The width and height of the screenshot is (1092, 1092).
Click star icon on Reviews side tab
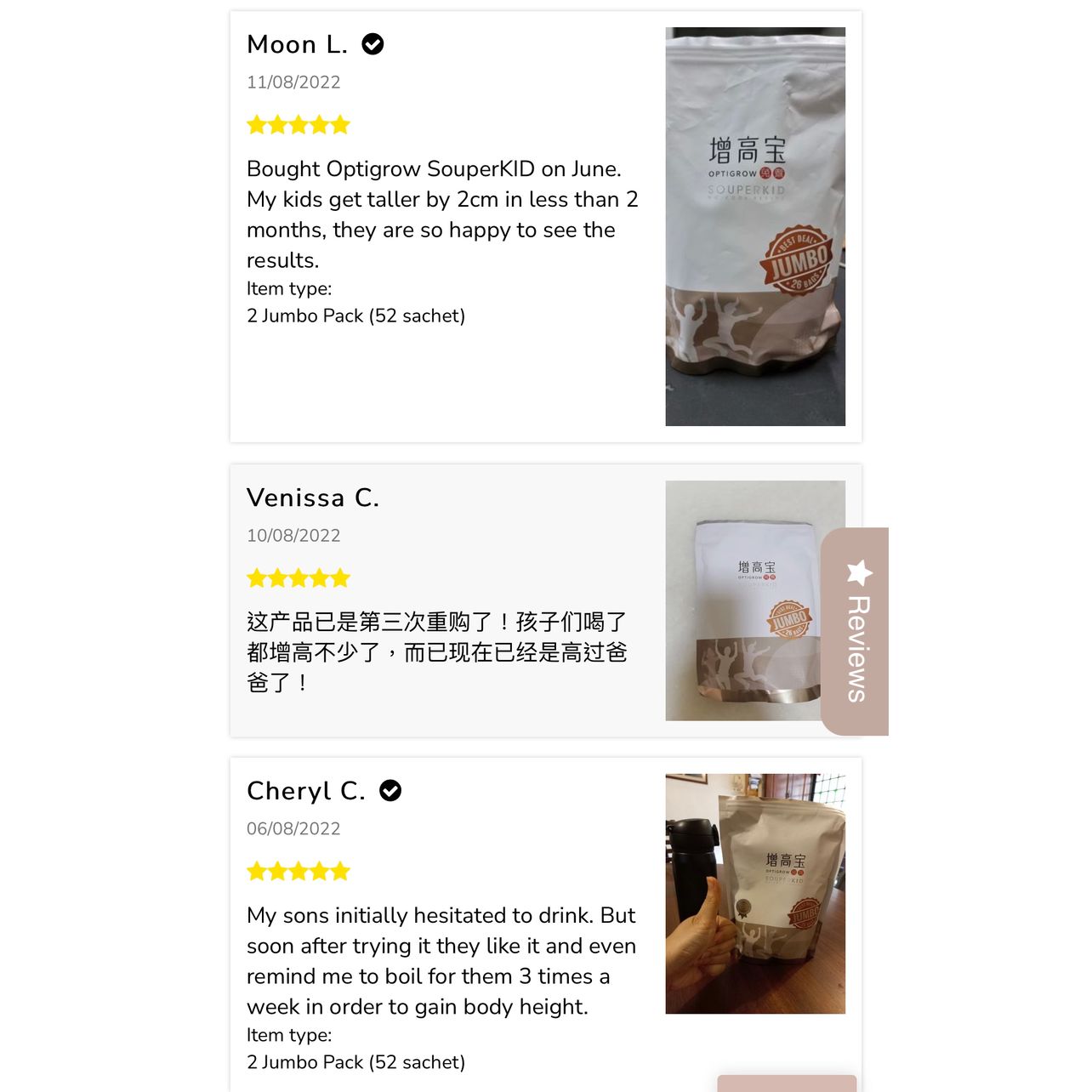pos(860,573)
